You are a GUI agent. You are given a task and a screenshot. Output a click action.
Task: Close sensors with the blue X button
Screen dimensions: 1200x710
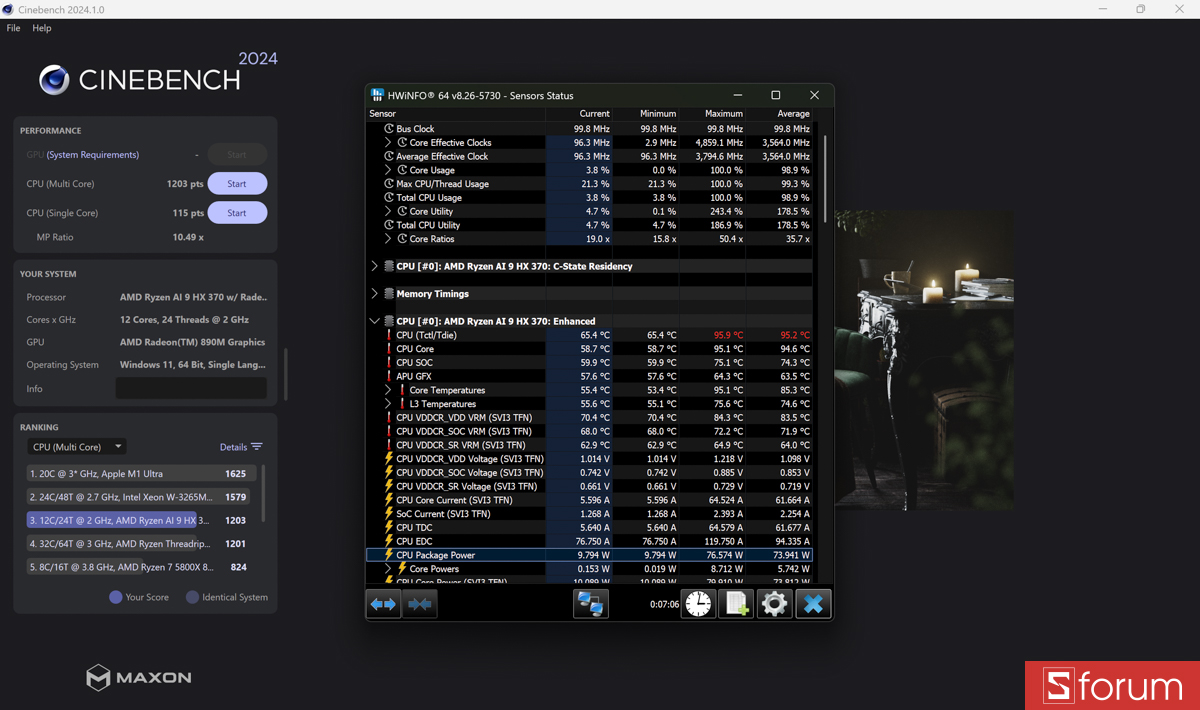point(813,604)
